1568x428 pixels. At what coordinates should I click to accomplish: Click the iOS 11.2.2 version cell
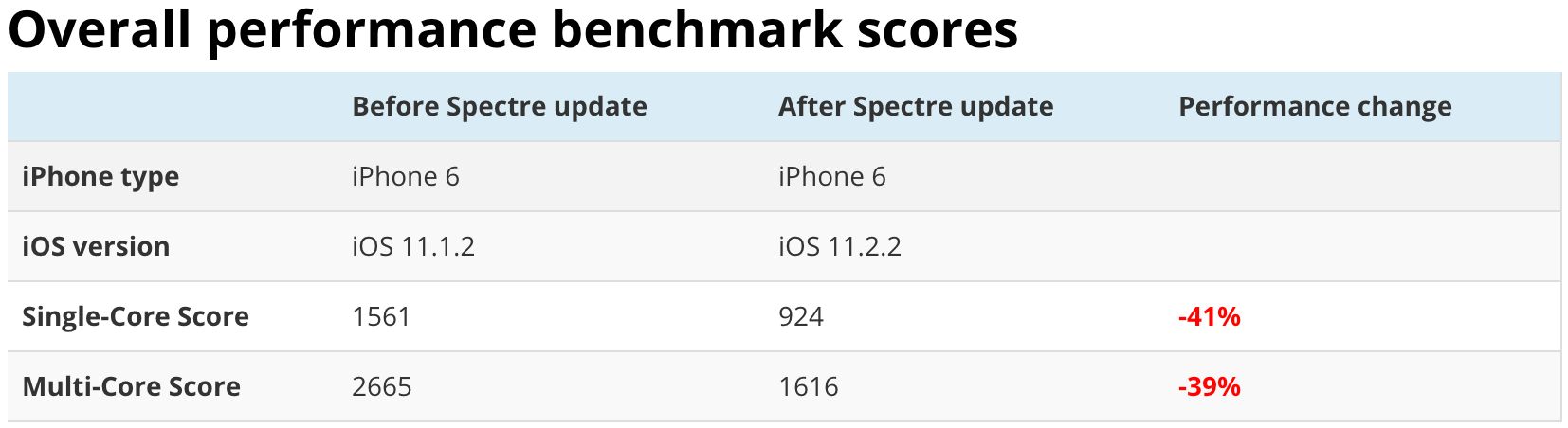point(839,247)
